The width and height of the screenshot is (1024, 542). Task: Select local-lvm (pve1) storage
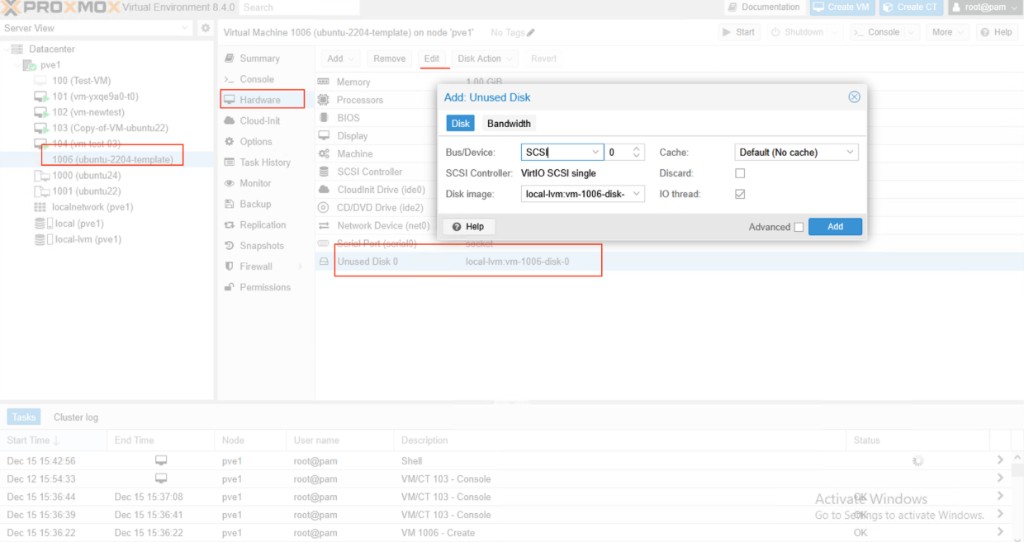pos(88,239)
